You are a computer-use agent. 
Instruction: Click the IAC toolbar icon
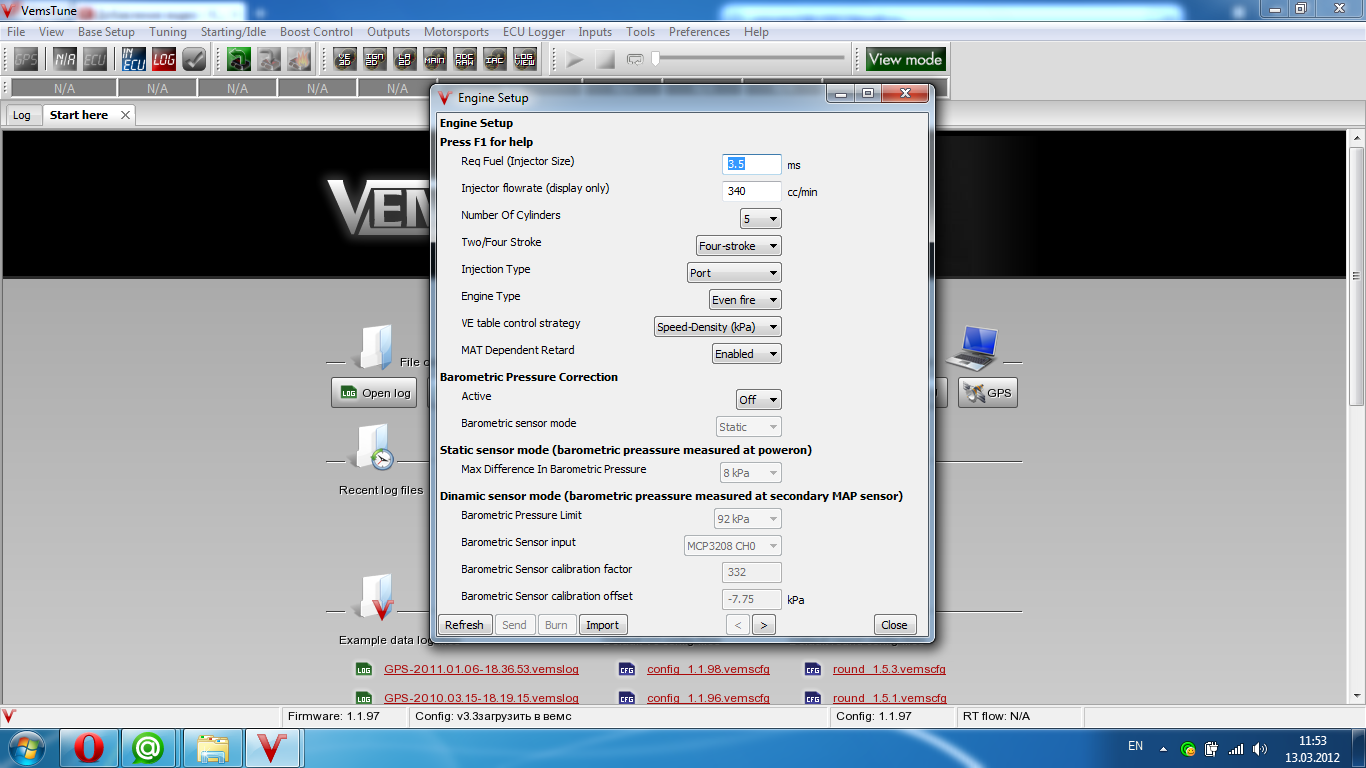click(x=495, y=60)
